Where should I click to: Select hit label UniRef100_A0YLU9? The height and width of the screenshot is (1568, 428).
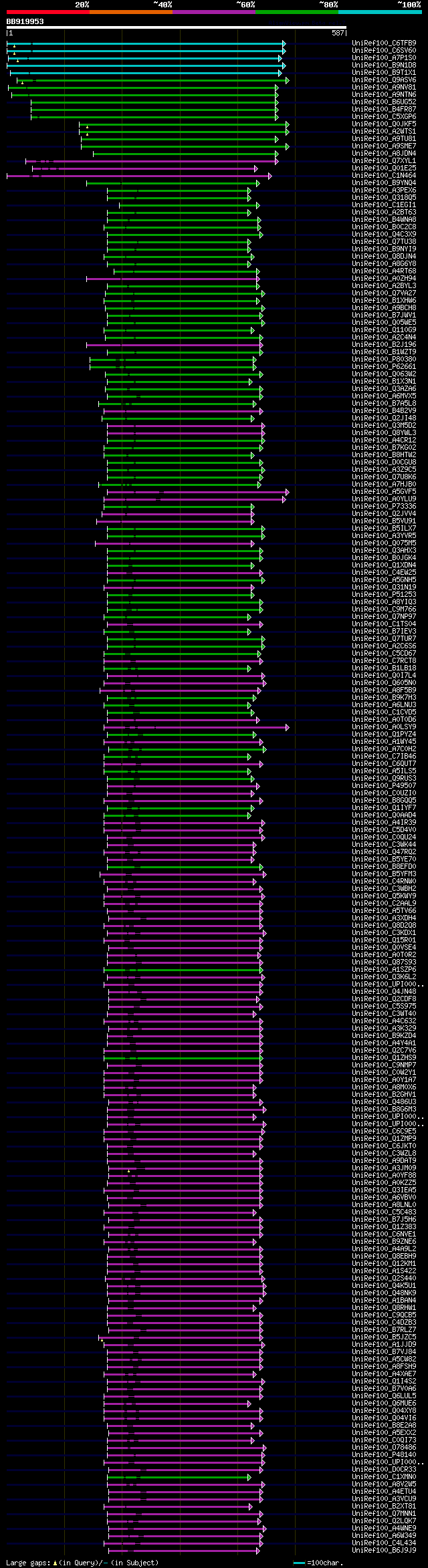(384, 499)
